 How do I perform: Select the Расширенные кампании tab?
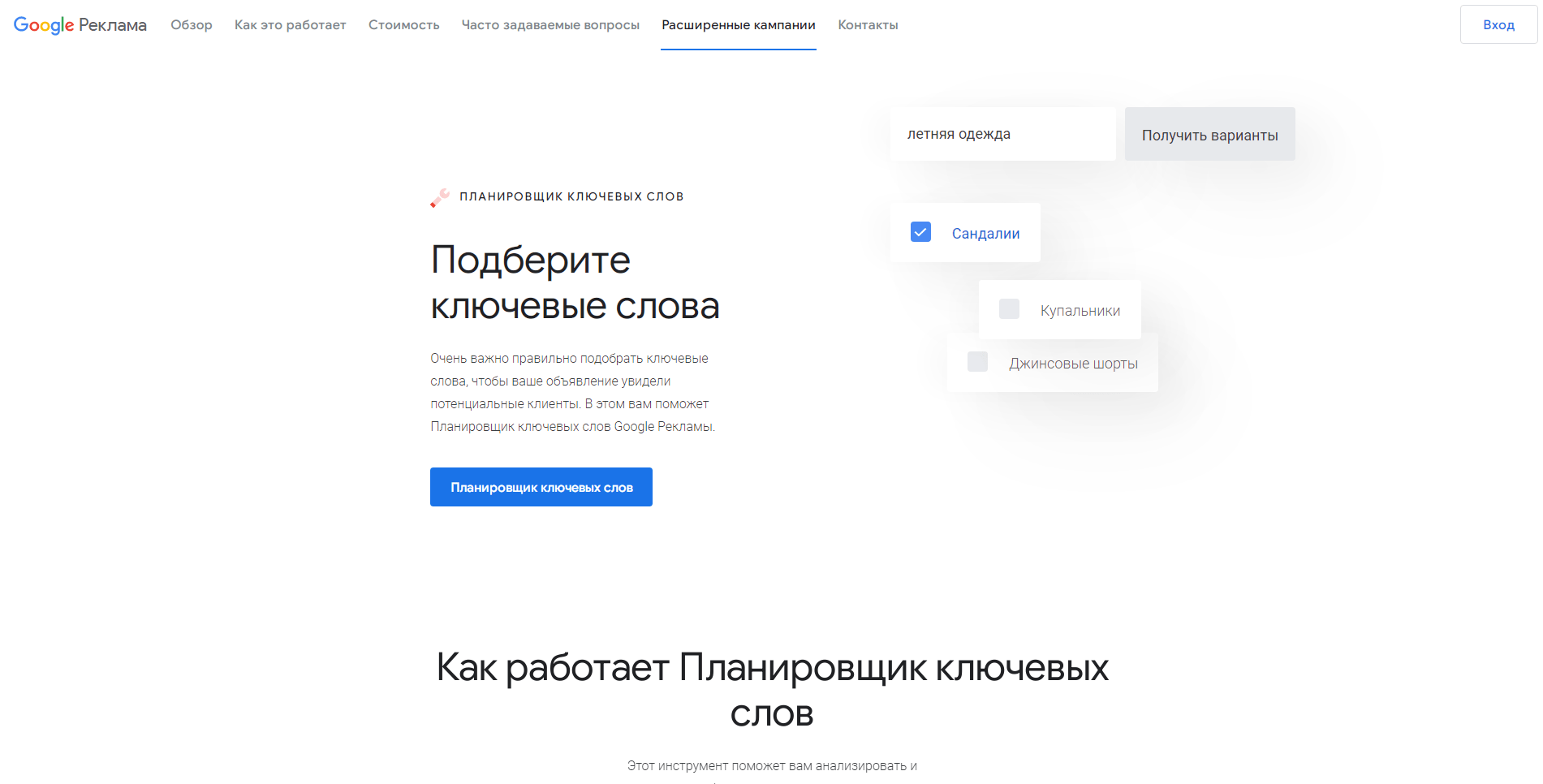coord(739,25)
